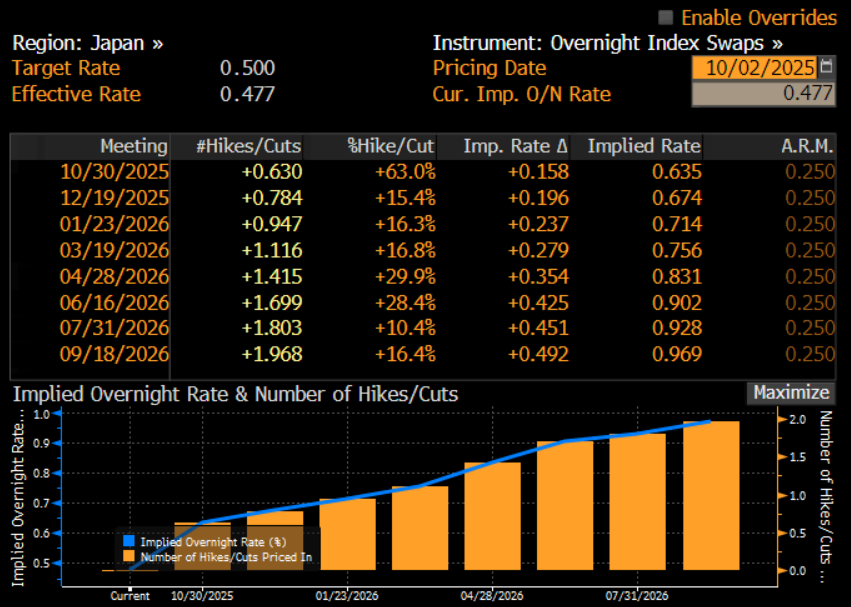The image size is (851, 607).
Task: Select the Implied Rate column header
Action: point(644,146)
